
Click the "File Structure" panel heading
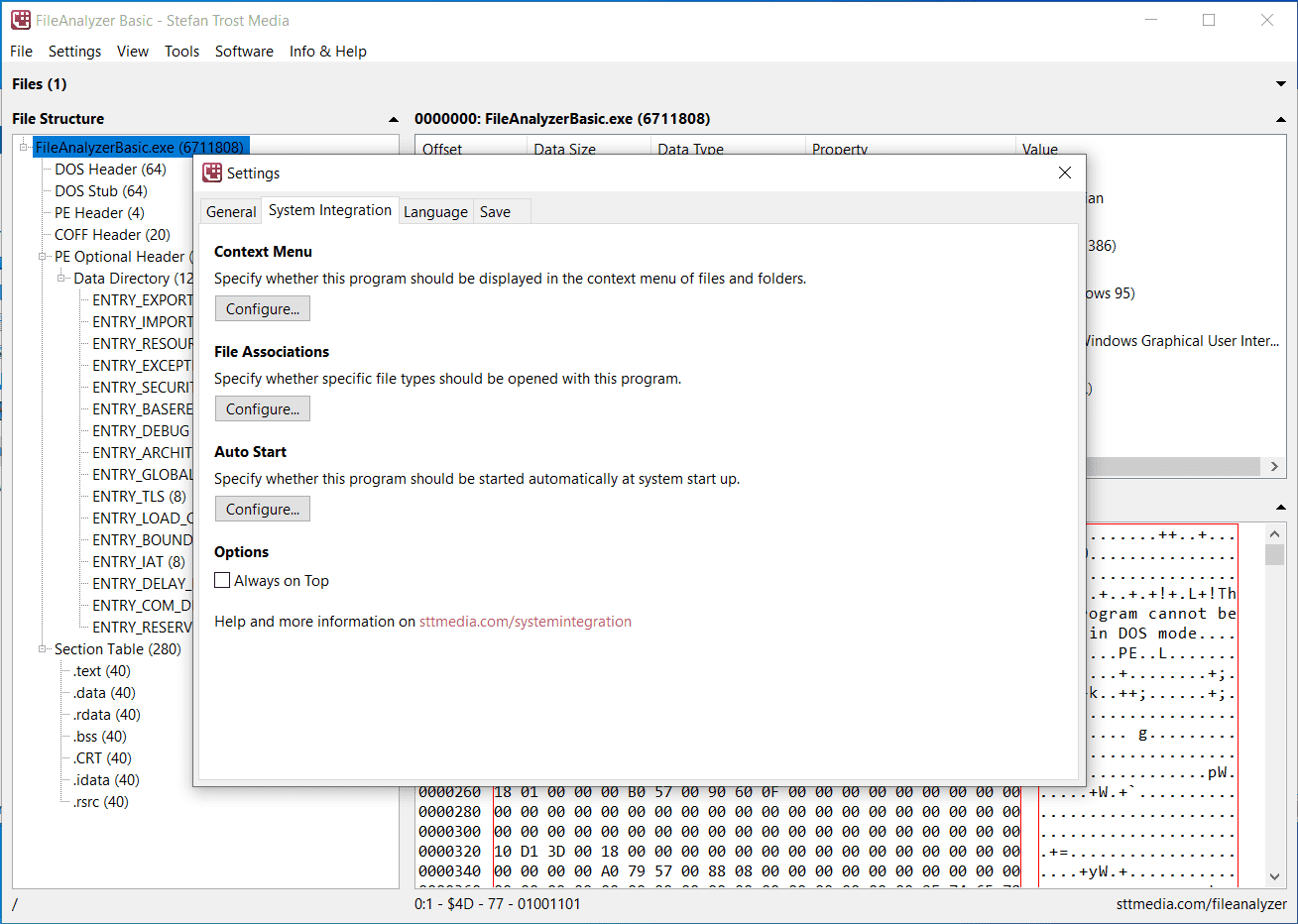[58, 119]
